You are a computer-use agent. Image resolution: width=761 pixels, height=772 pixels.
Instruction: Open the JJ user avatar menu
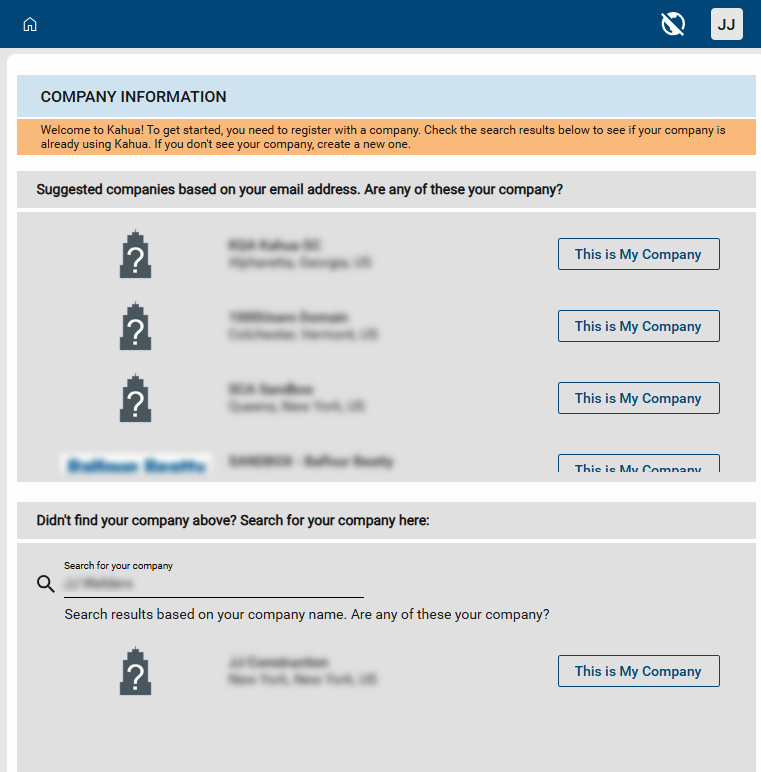tap(726, 24)
